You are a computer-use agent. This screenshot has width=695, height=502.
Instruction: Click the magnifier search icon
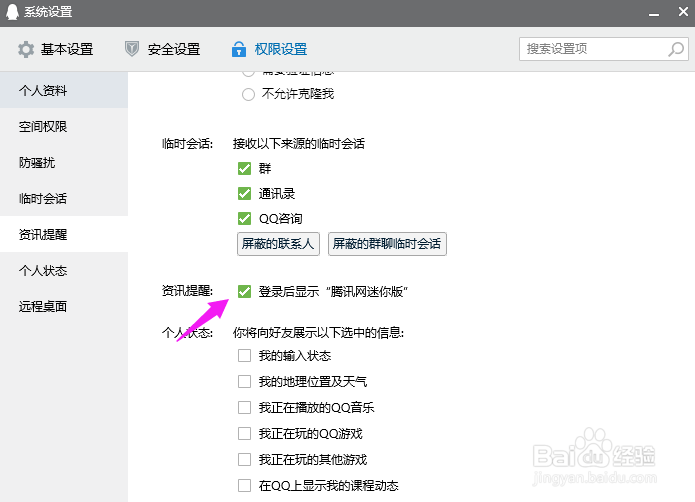[676, 49]
